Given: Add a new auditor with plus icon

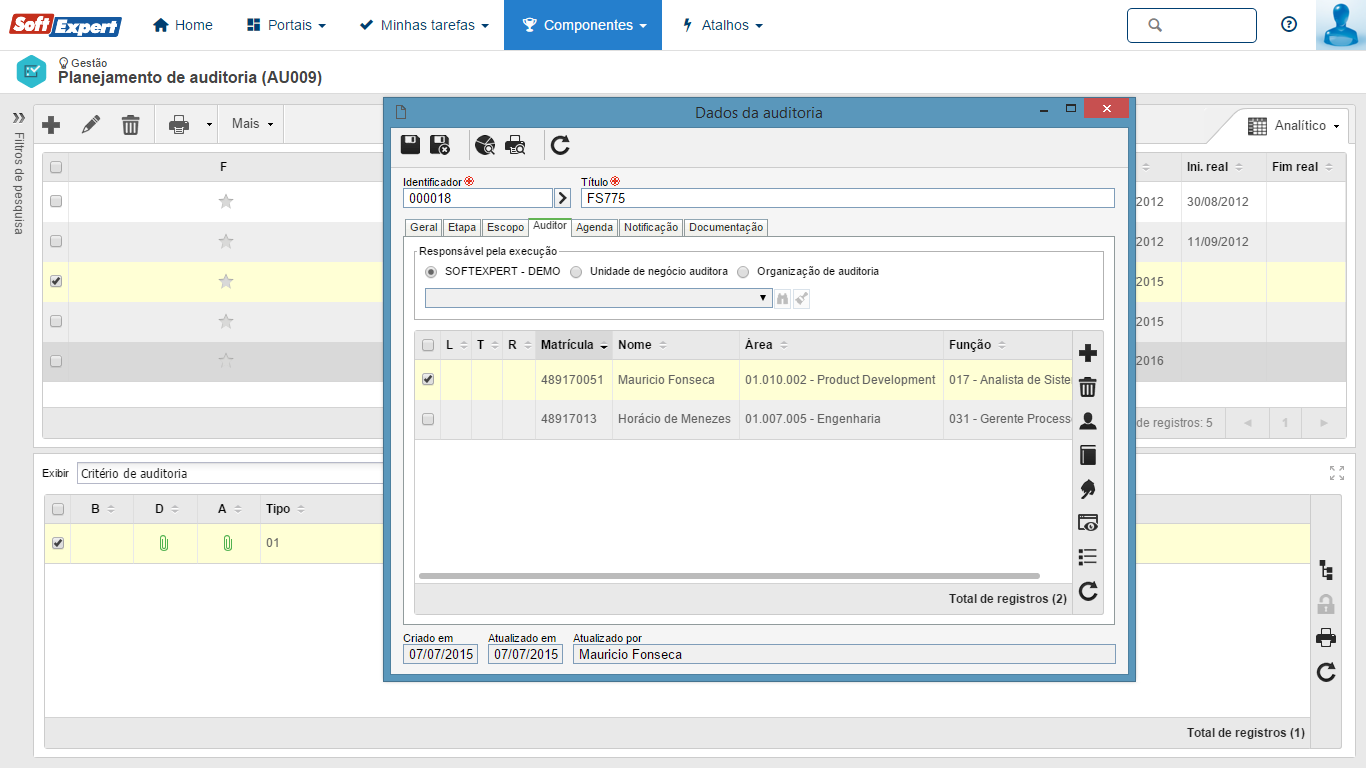Looking at the screenshot, I should [x=1088, y=353].
